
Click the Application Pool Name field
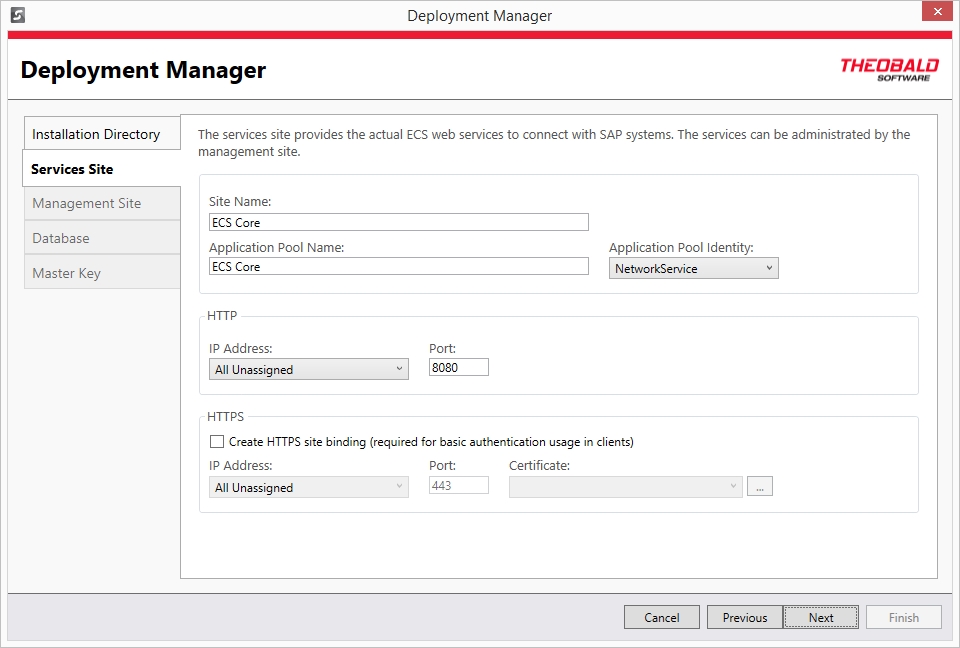pos(398,266)
